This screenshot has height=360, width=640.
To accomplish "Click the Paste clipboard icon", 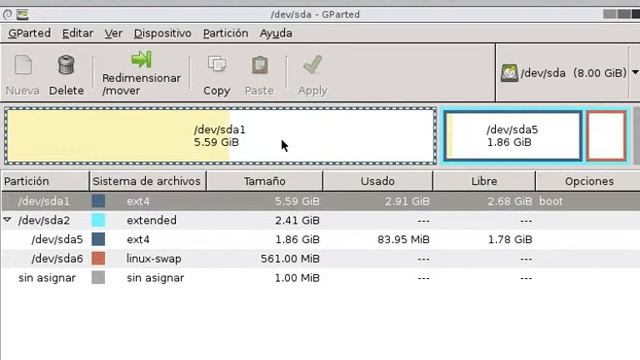I will 260,65.
